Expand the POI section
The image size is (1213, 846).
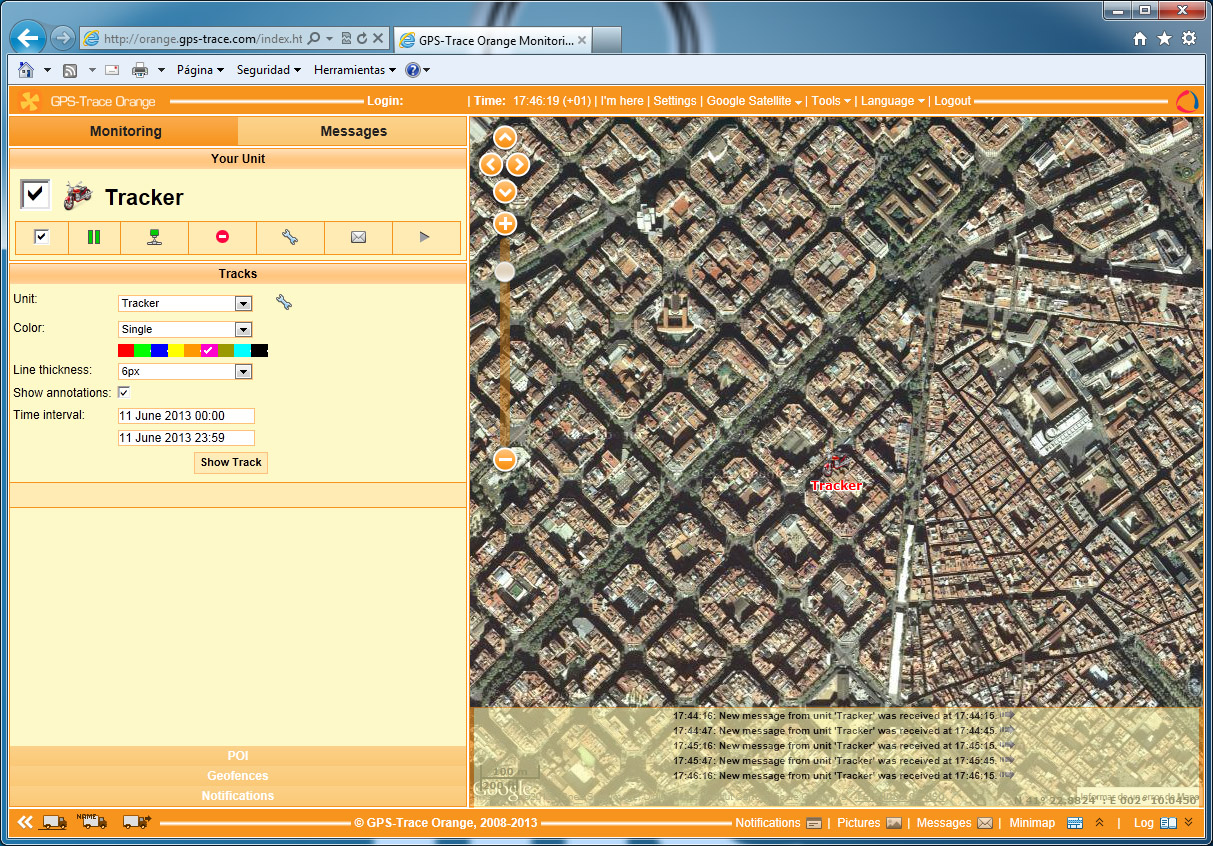point(238,756)
